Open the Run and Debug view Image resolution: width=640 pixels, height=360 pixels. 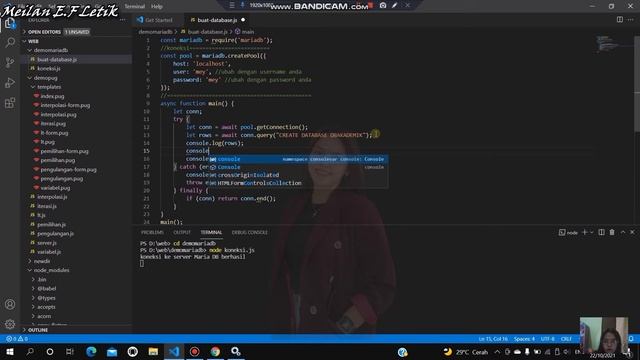[10, 82]
